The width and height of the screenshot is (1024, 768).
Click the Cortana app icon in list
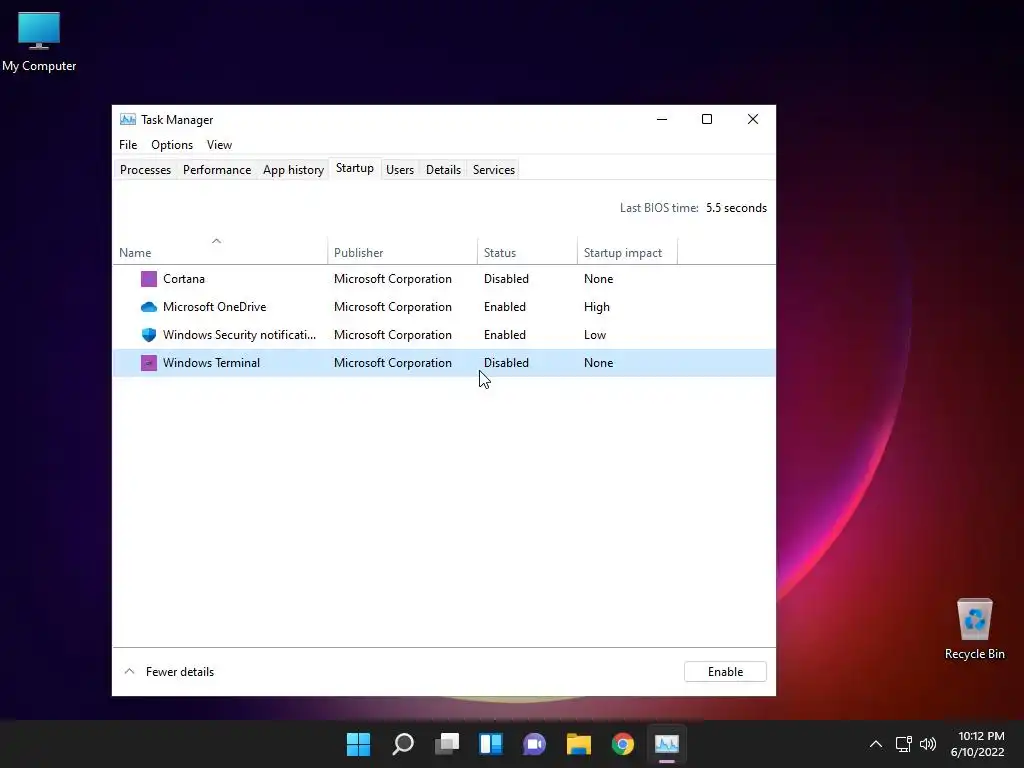(x=149, y=279)
